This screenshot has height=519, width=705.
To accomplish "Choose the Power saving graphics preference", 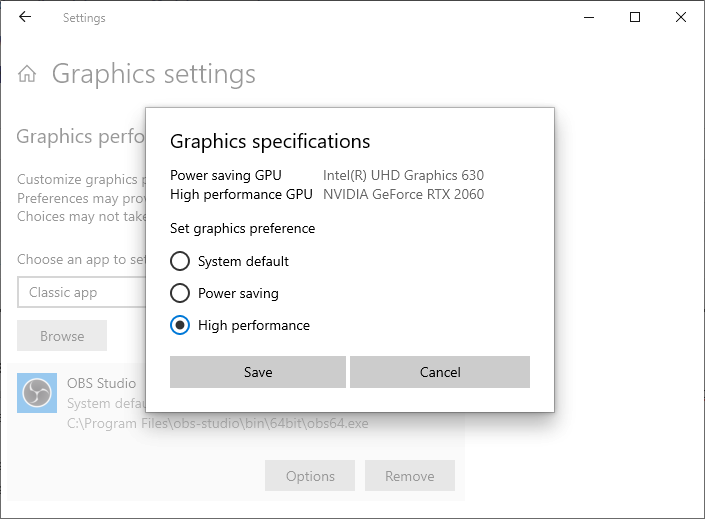I will coord(180,293).
